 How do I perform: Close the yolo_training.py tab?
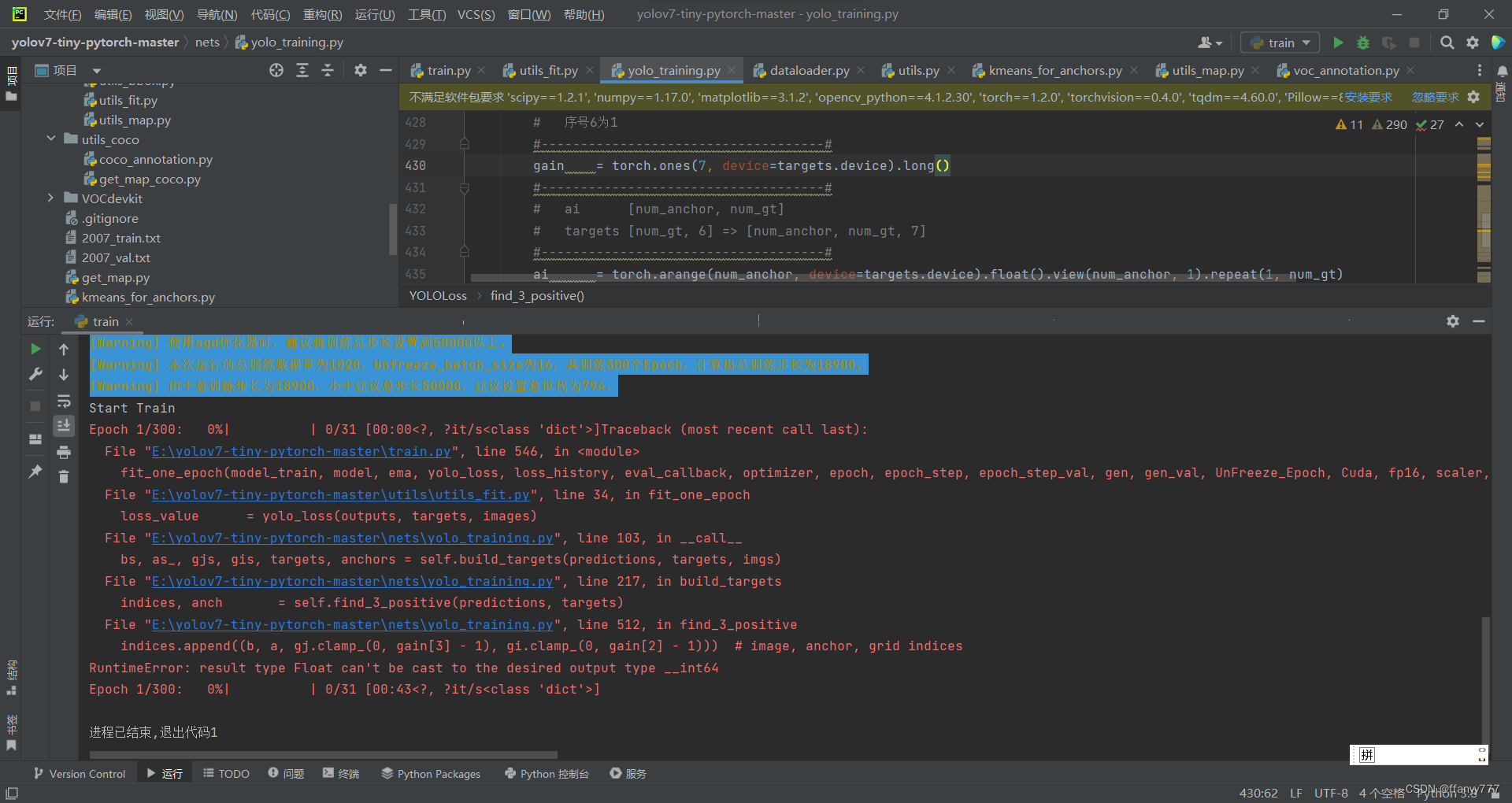tap(732, 70)
